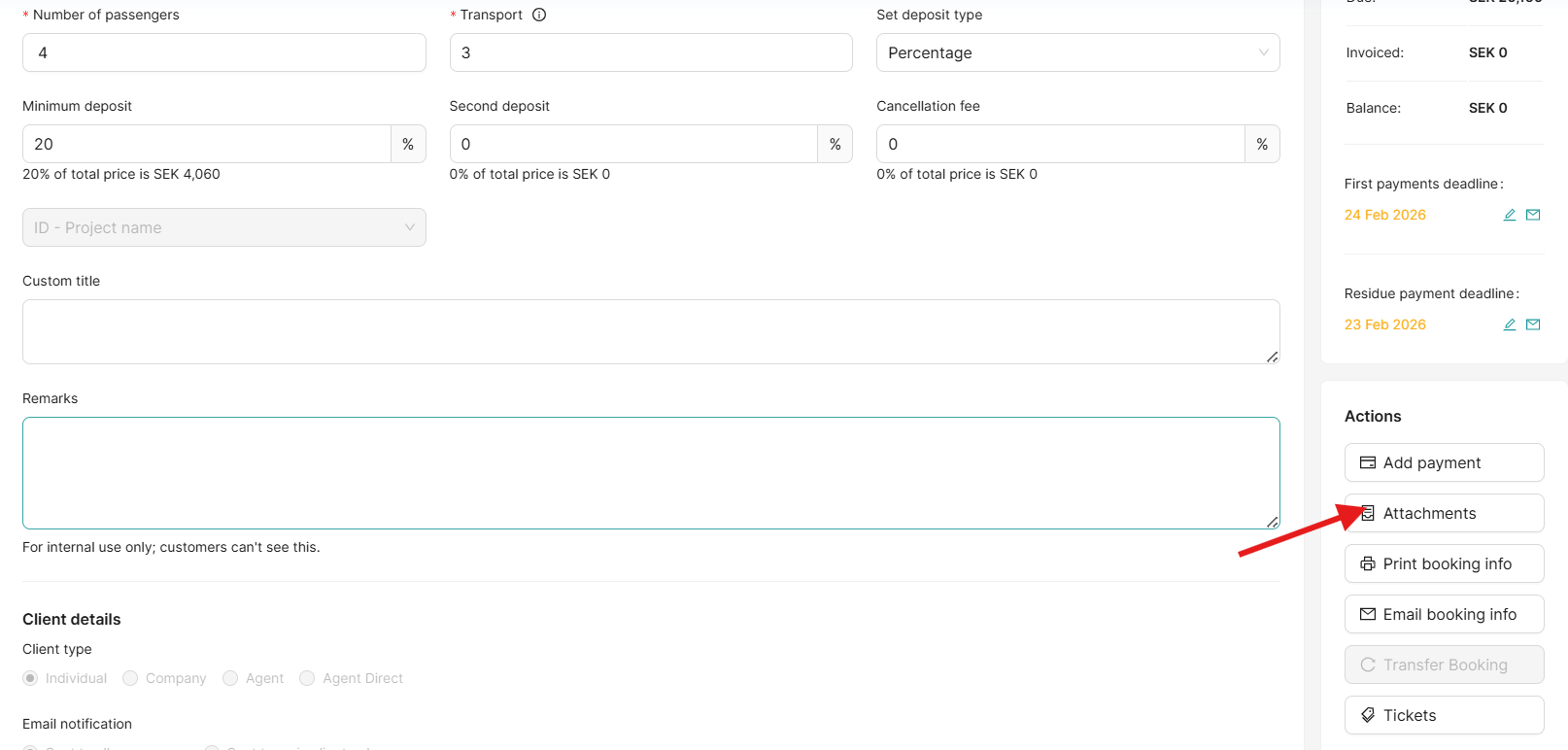Click the tag icon on Tickets

[x=1368, y=715]
